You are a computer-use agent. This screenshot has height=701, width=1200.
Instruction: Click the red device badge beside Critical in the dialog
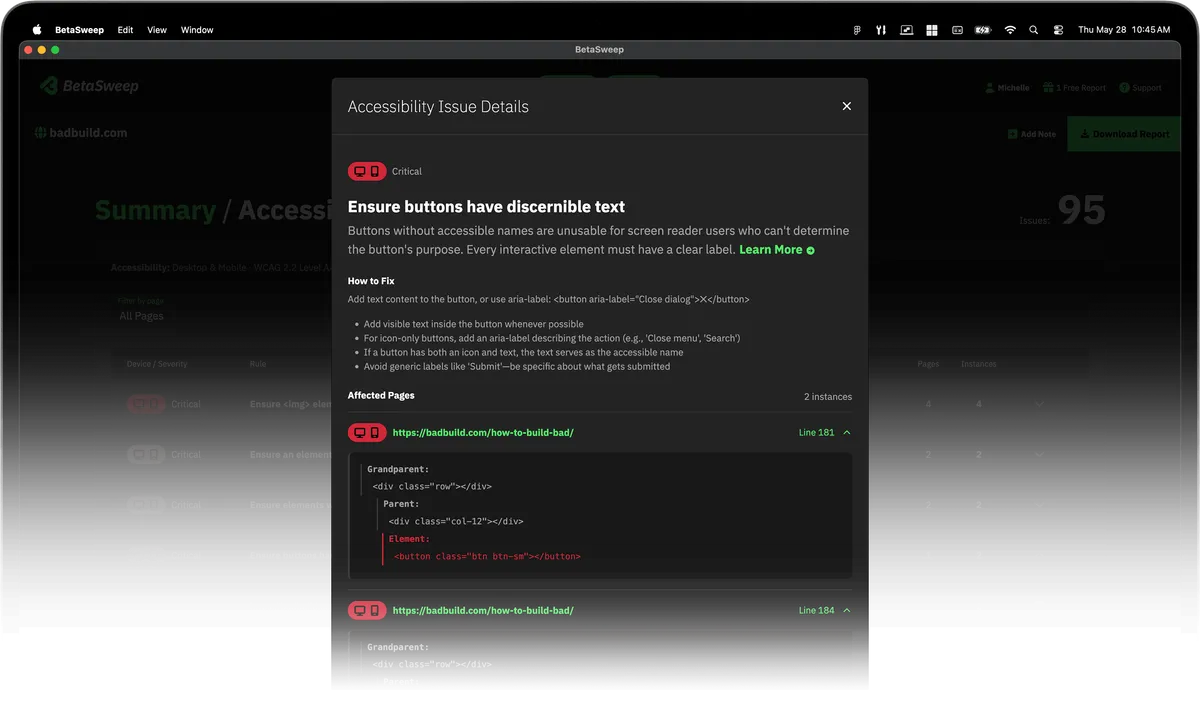coord(367,172)
